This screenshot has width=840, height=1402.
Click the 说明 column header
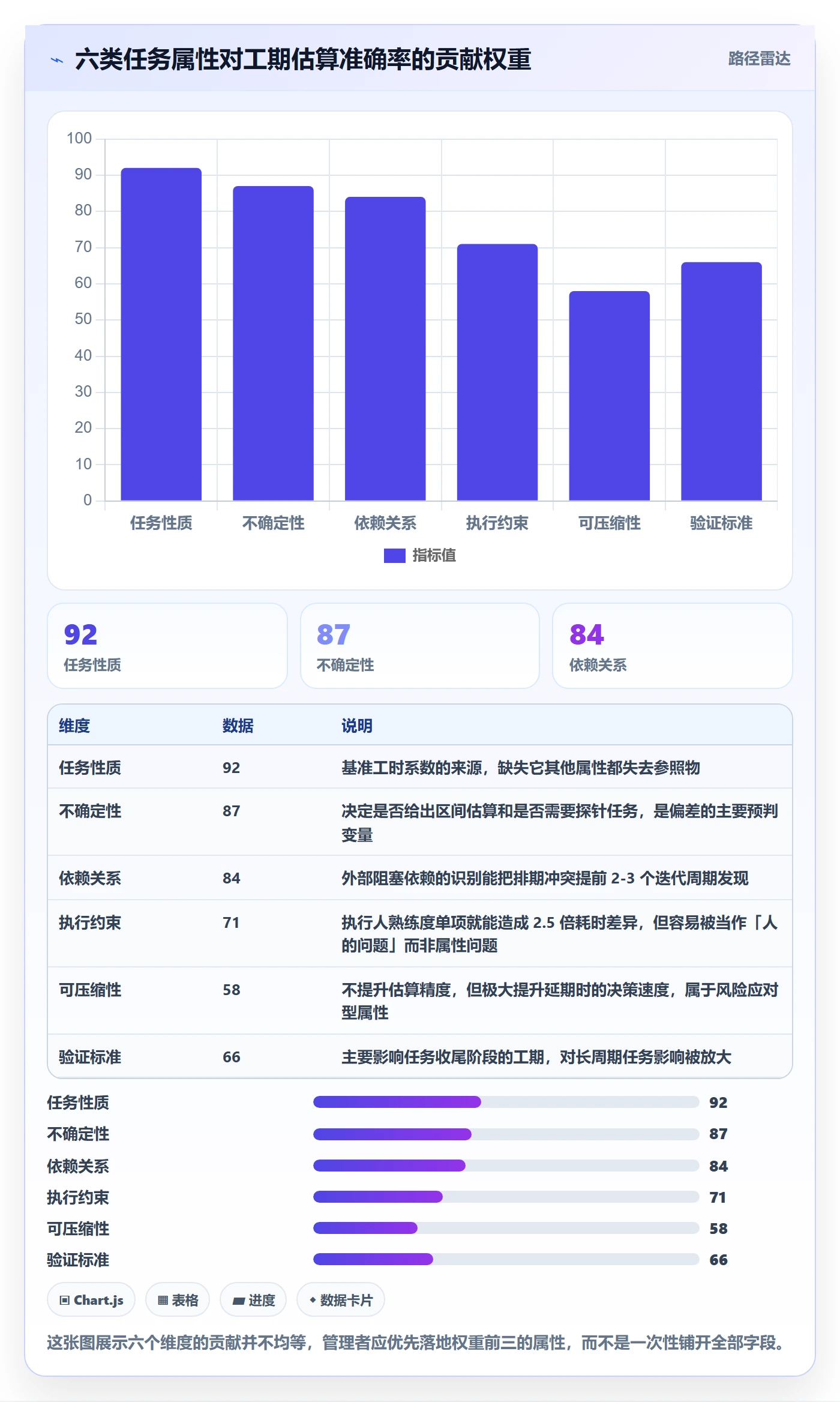pyautogui.click(x=357, y=726)
